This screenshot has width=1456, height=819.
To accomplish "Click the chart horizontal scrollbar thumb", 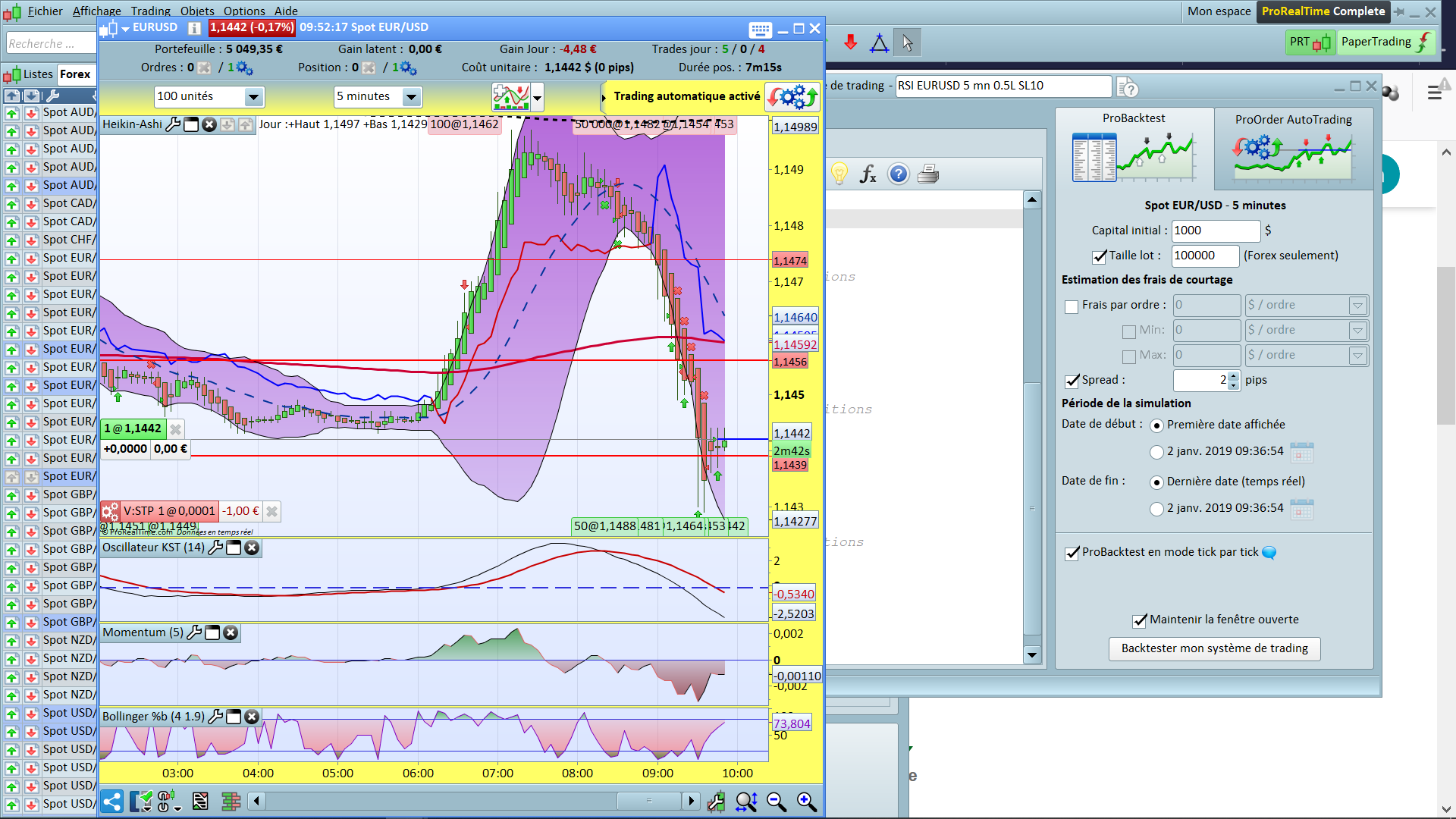I will [x=648, y=801].
